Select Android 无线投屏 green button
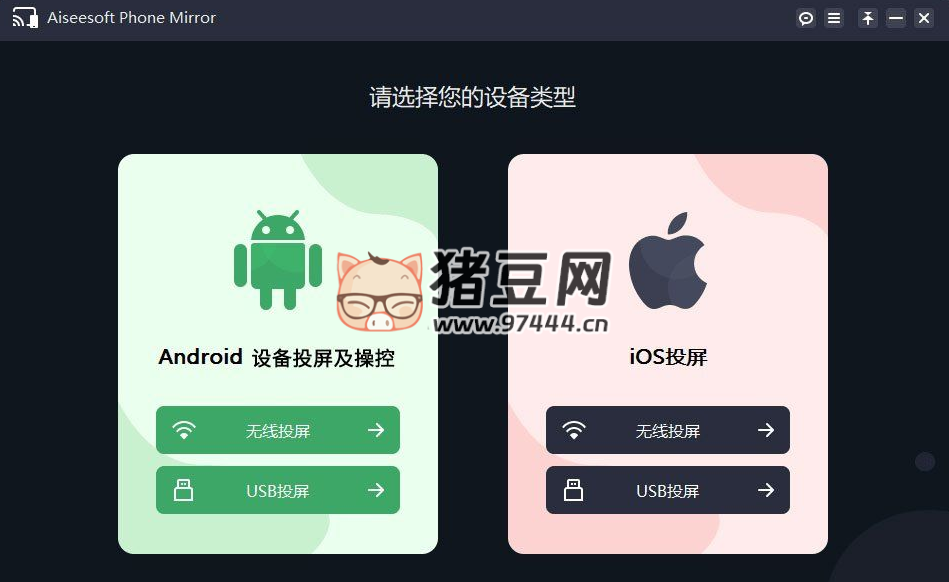949x582 pixels. point(278,430)
